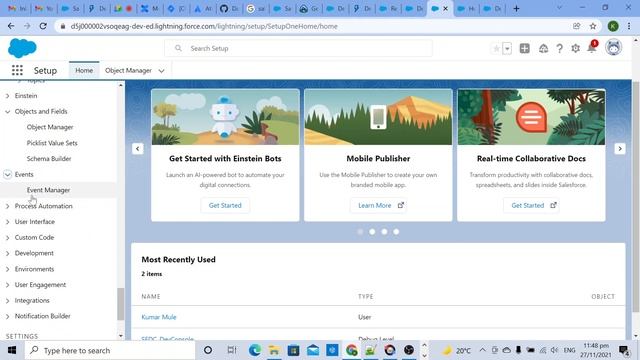This screenshot has height=360, width=640.
Task: Bookmark this page with star icon
Action: coord(593,26)
